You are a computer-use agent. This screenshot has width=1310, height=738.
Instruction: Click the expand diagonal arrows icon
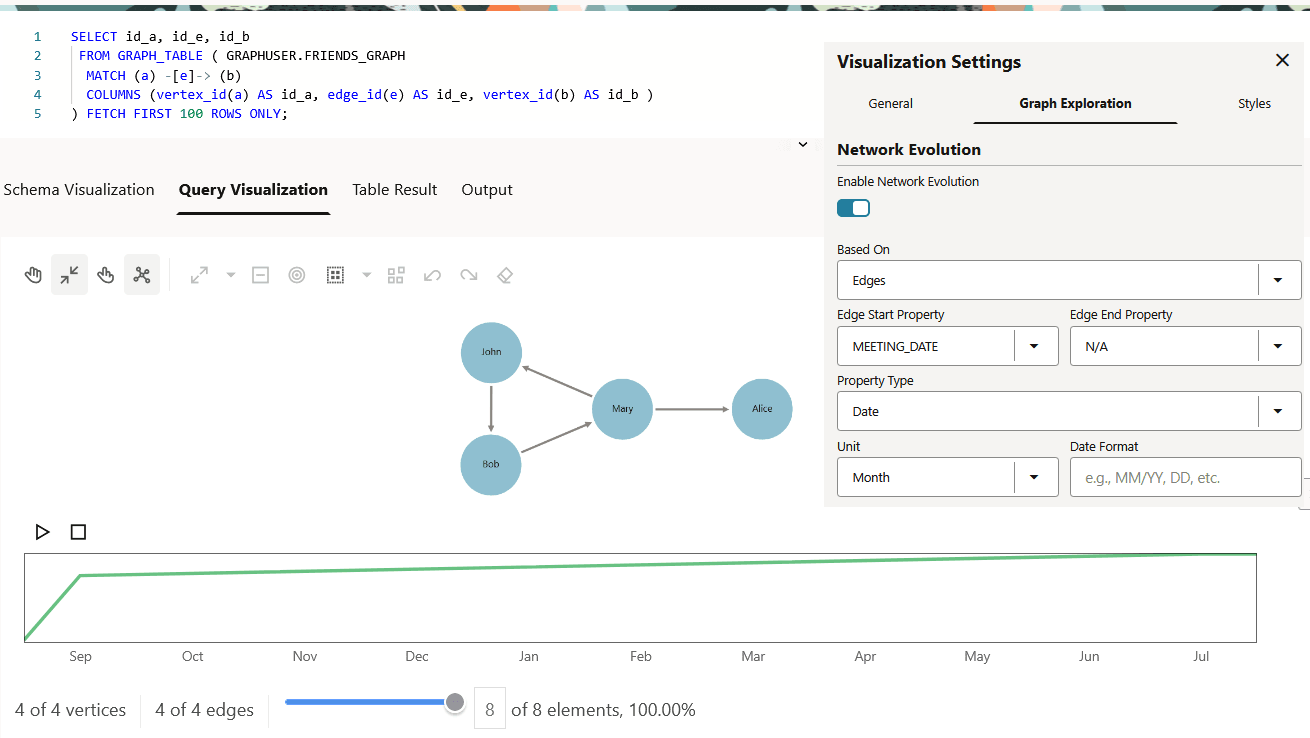[199, 275]
